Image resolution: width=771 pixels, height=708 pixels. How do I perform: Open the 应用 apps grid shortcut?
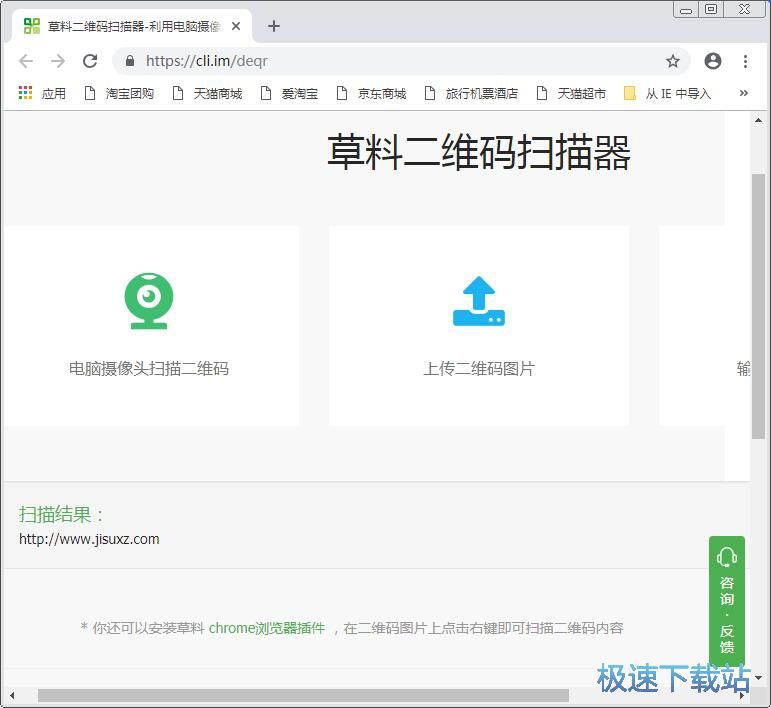(x=42, y=93)
